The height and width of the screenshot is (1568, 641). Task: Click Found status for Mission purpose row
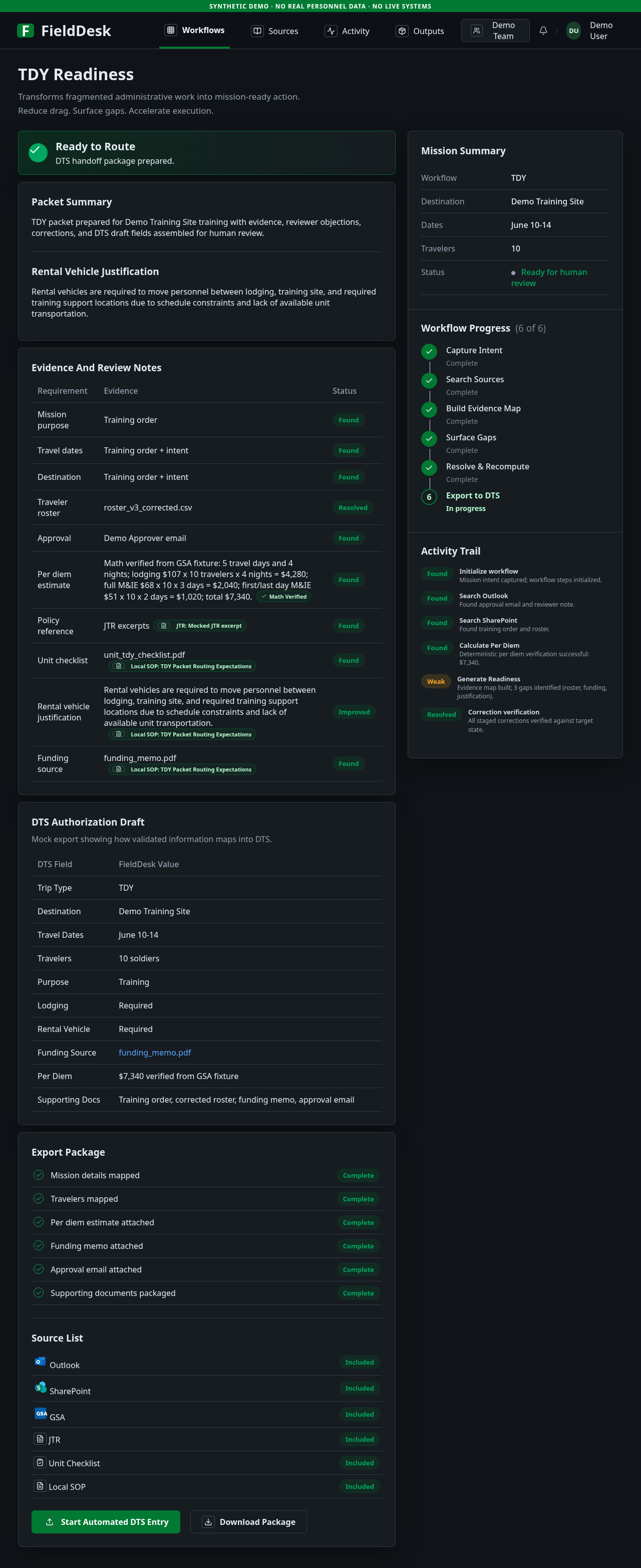coord(349,420)
